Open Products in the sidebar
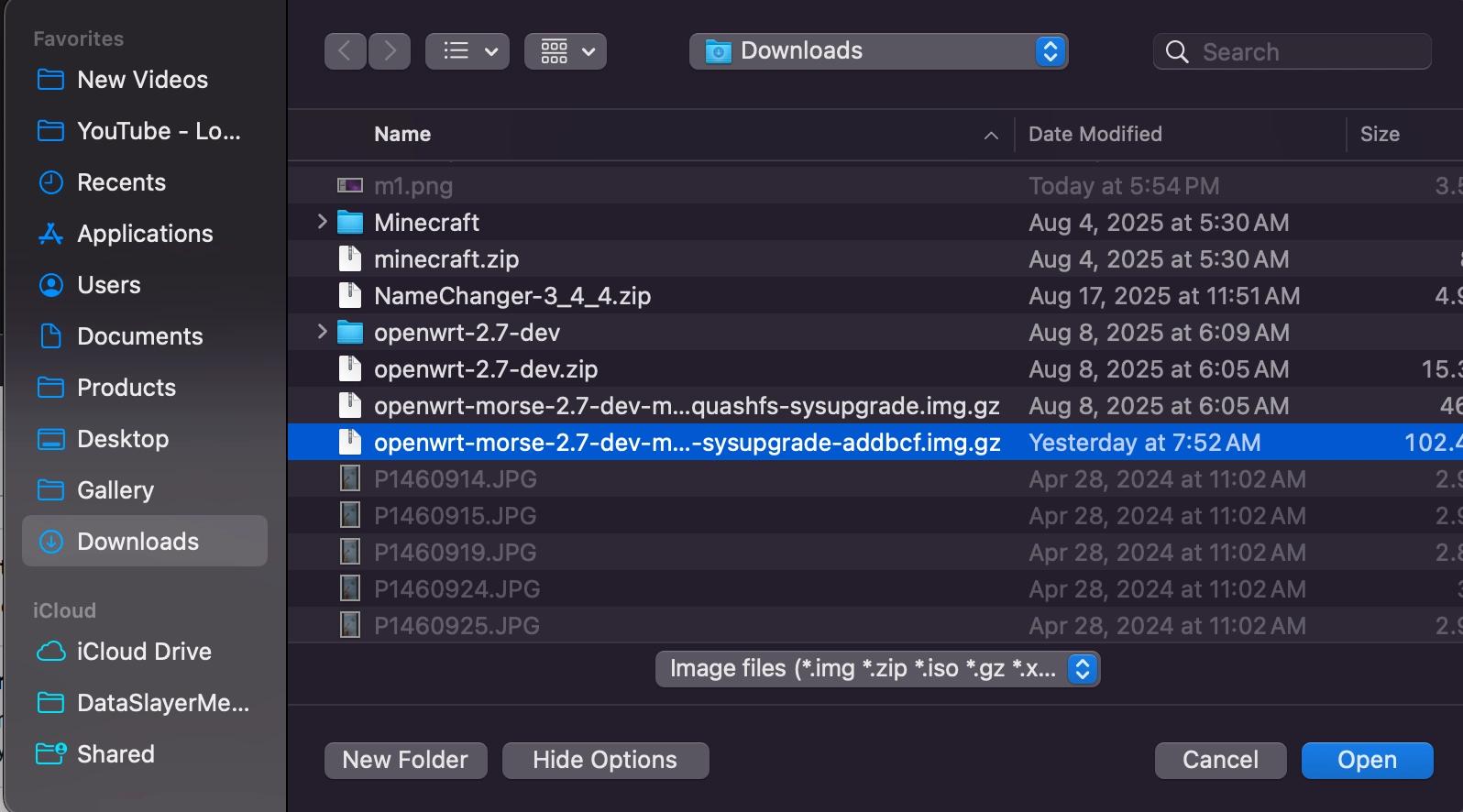This screenshot has height=812, width=1463. [145, 388]
